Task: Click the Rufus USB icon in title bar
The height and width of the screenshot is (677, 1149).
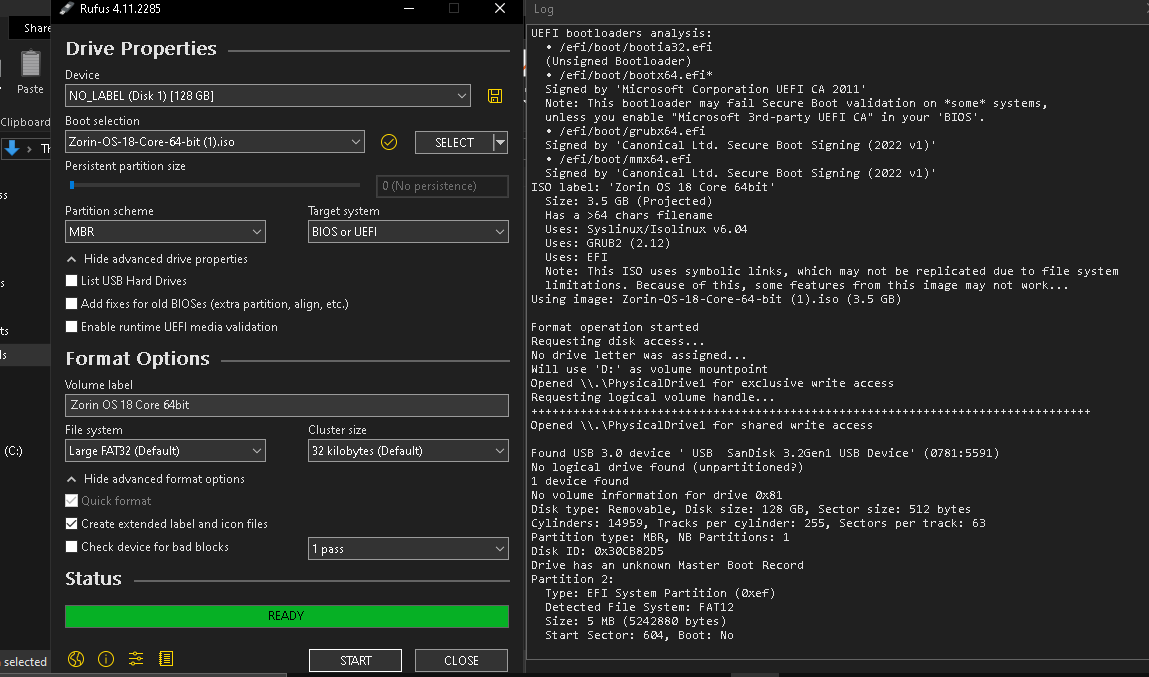Action: [x=66, y=9]
